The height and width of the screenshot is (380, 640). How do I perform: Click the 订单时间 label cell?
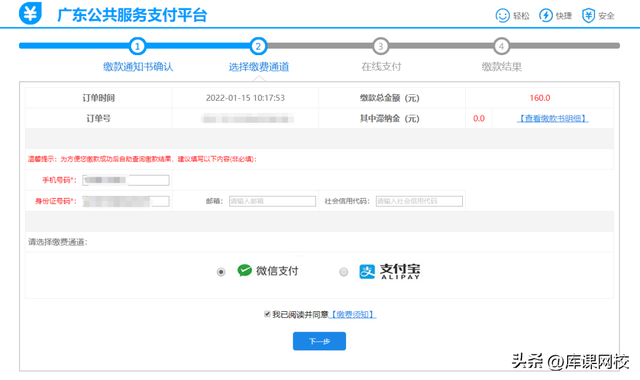tap(98, 98)
